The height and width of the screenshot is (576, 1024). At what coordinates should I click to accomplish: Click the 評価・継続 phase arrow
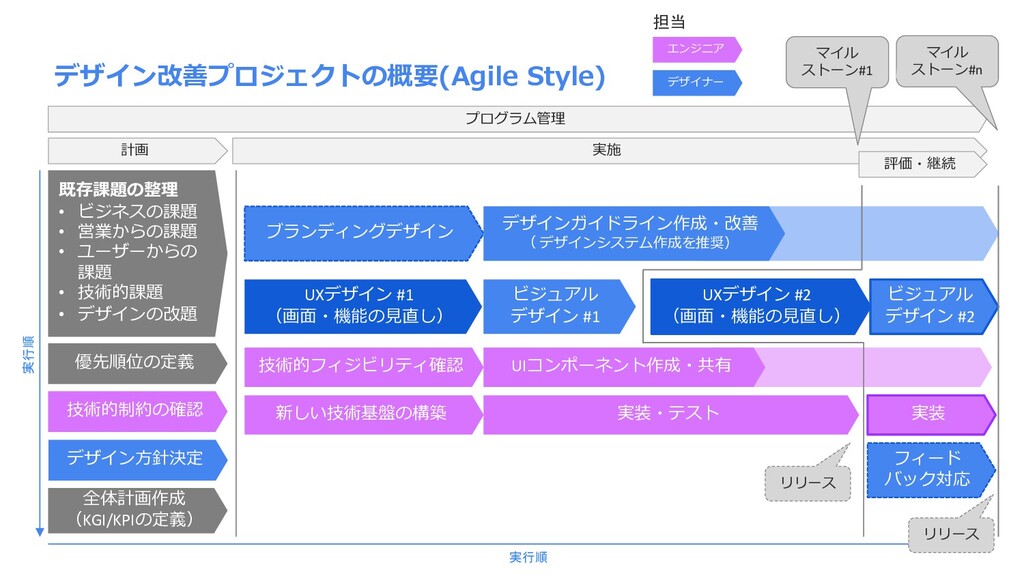point(921,164)
